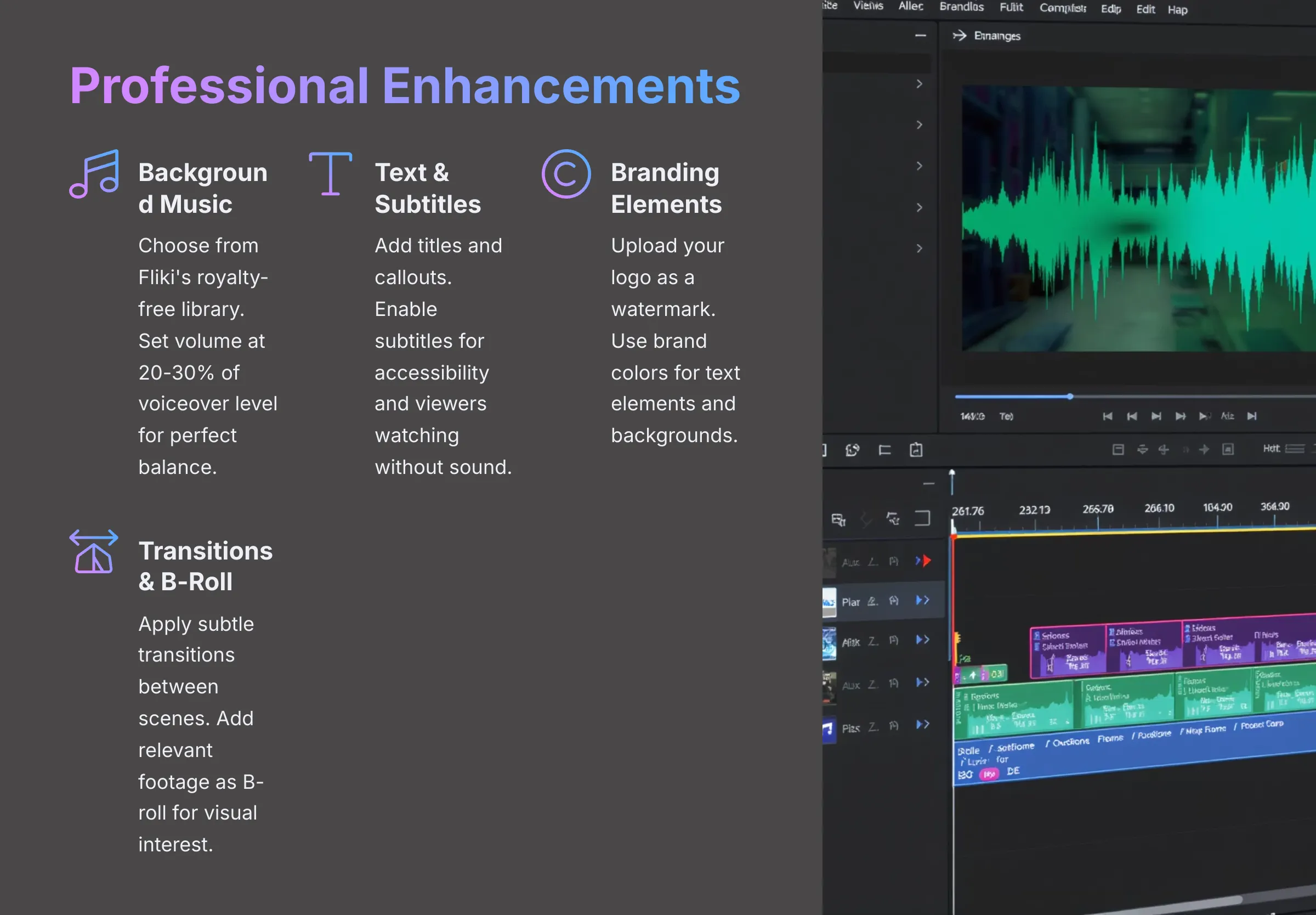Toggle the A lock on the Pizs track
1316x915 pixels.
894,726
